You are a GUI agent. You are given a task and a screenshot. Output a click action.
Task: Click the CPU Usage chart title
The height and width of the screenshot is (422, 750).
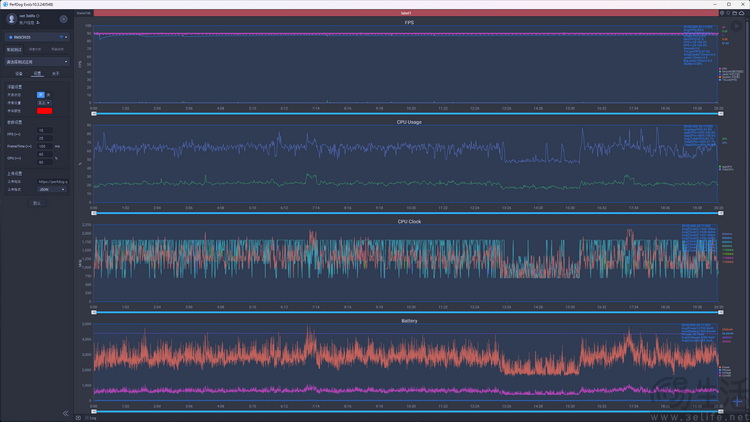point(409,122)
